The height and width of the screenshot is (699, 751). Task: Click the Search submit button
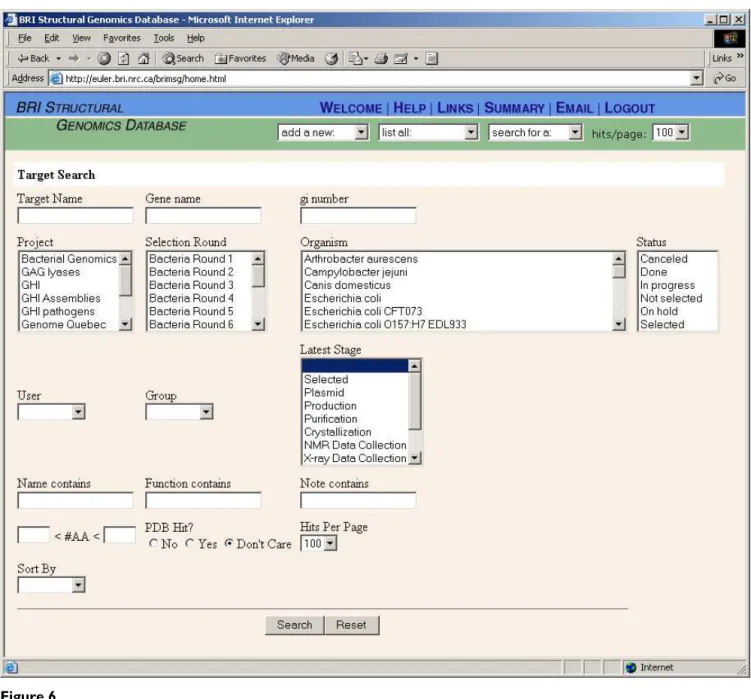295,625
